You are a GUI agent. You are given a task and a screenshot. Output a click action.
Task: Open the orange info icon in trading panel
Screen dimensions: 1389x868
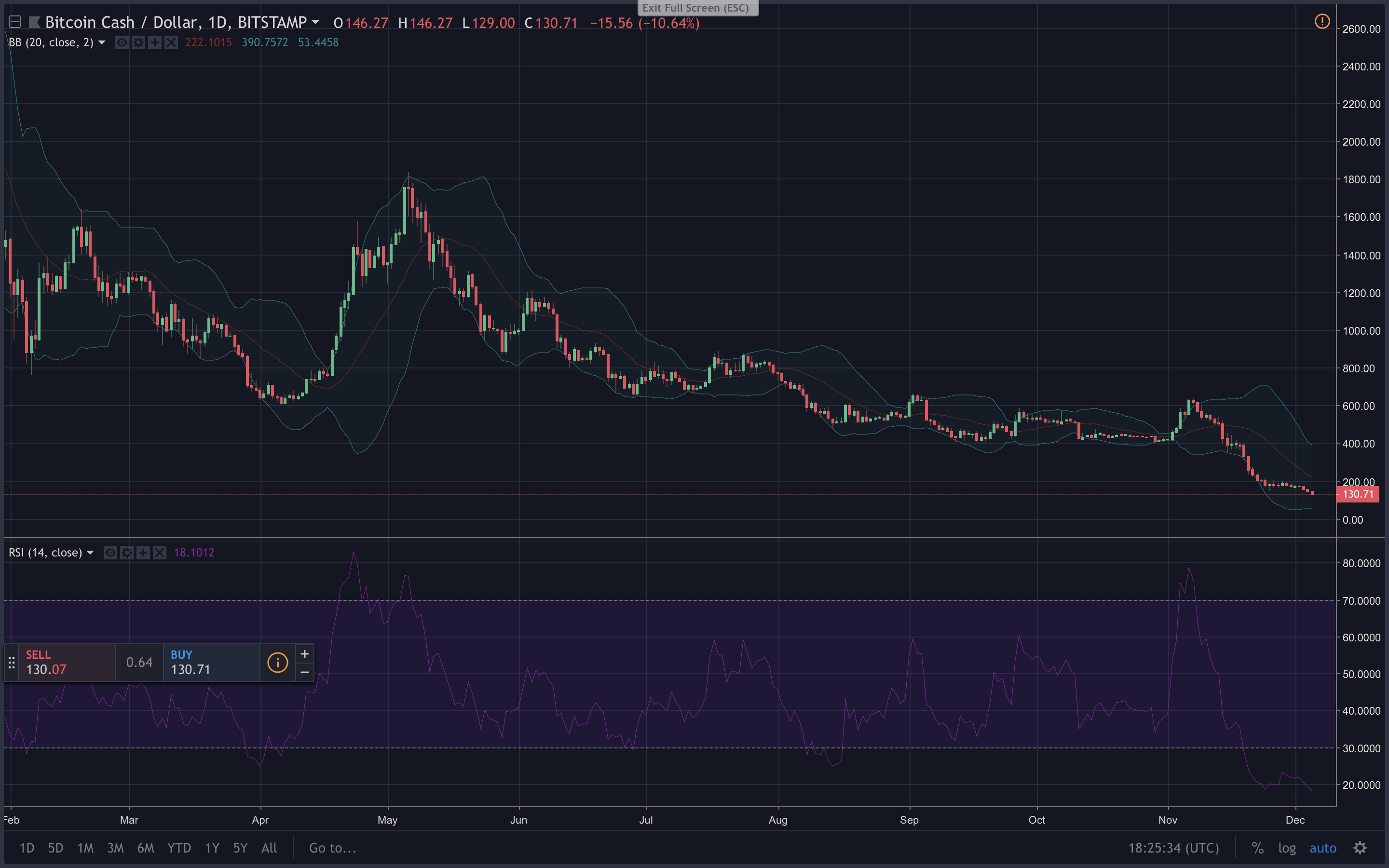(278, 663)
